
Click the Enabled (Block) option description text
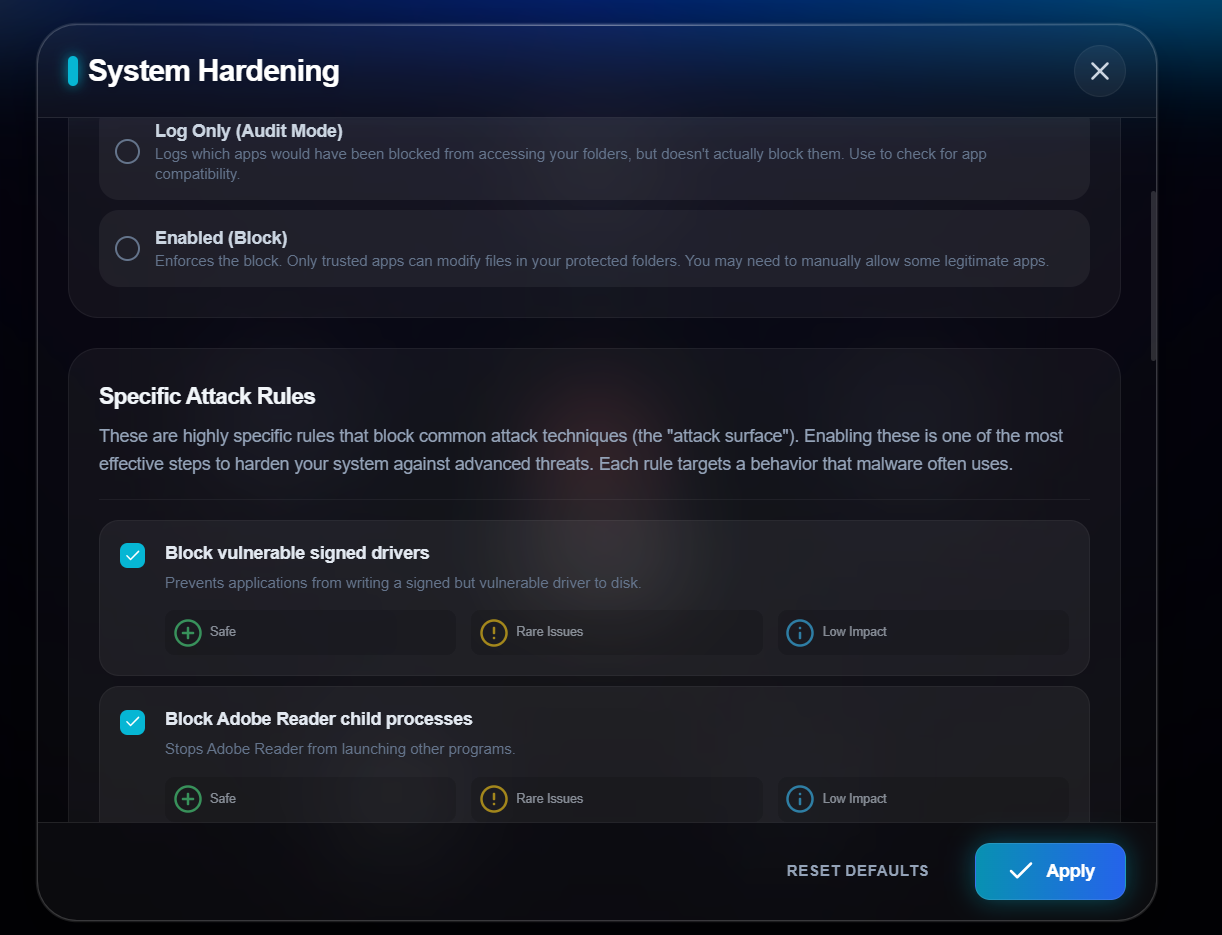[x=601, y=262]
